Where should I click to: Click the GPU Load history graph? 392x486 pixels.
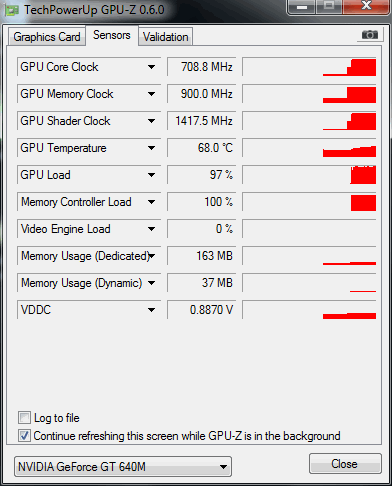click(309, 175)
